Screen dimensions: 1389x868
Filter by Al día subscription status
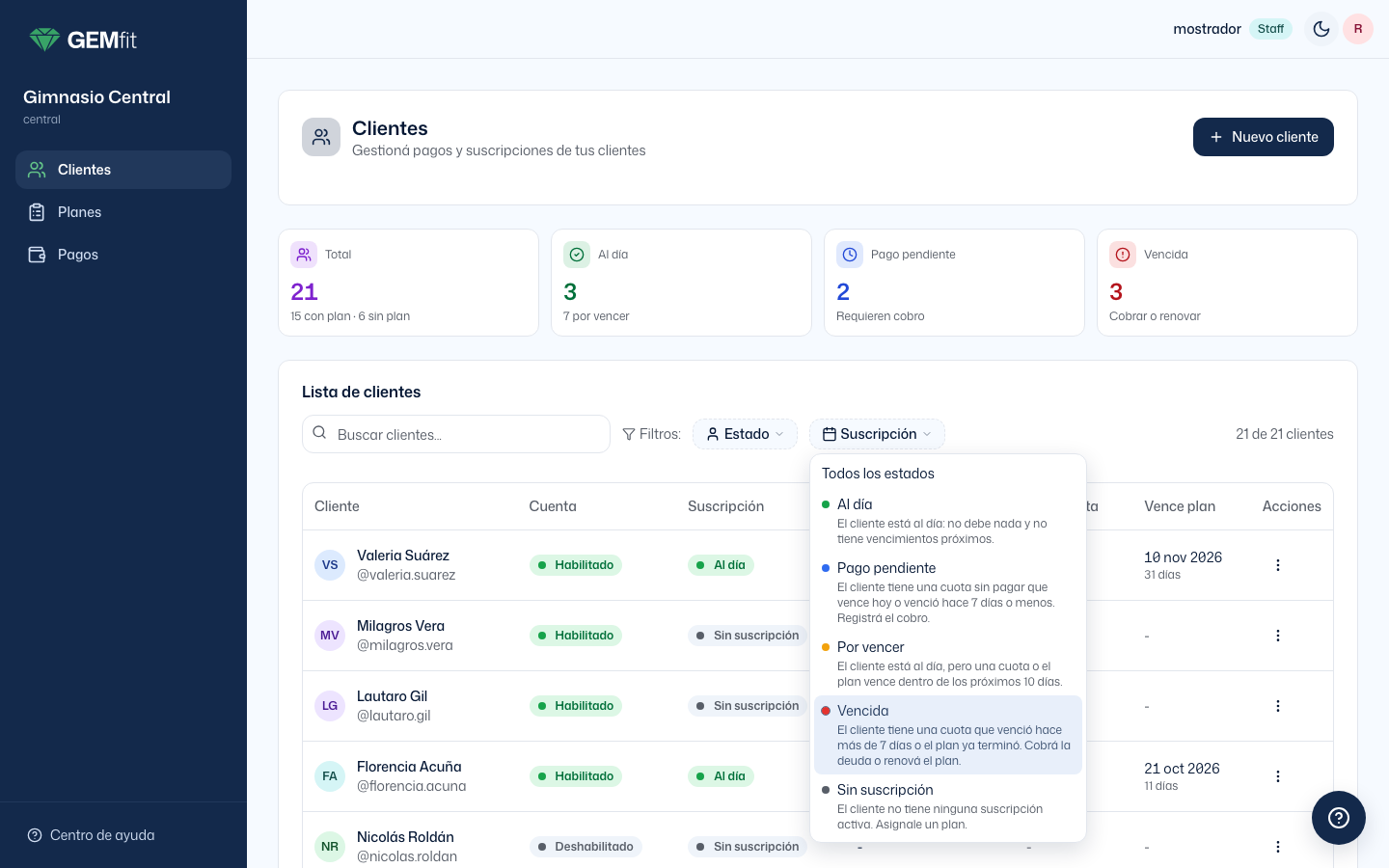(x=948, y=521)
